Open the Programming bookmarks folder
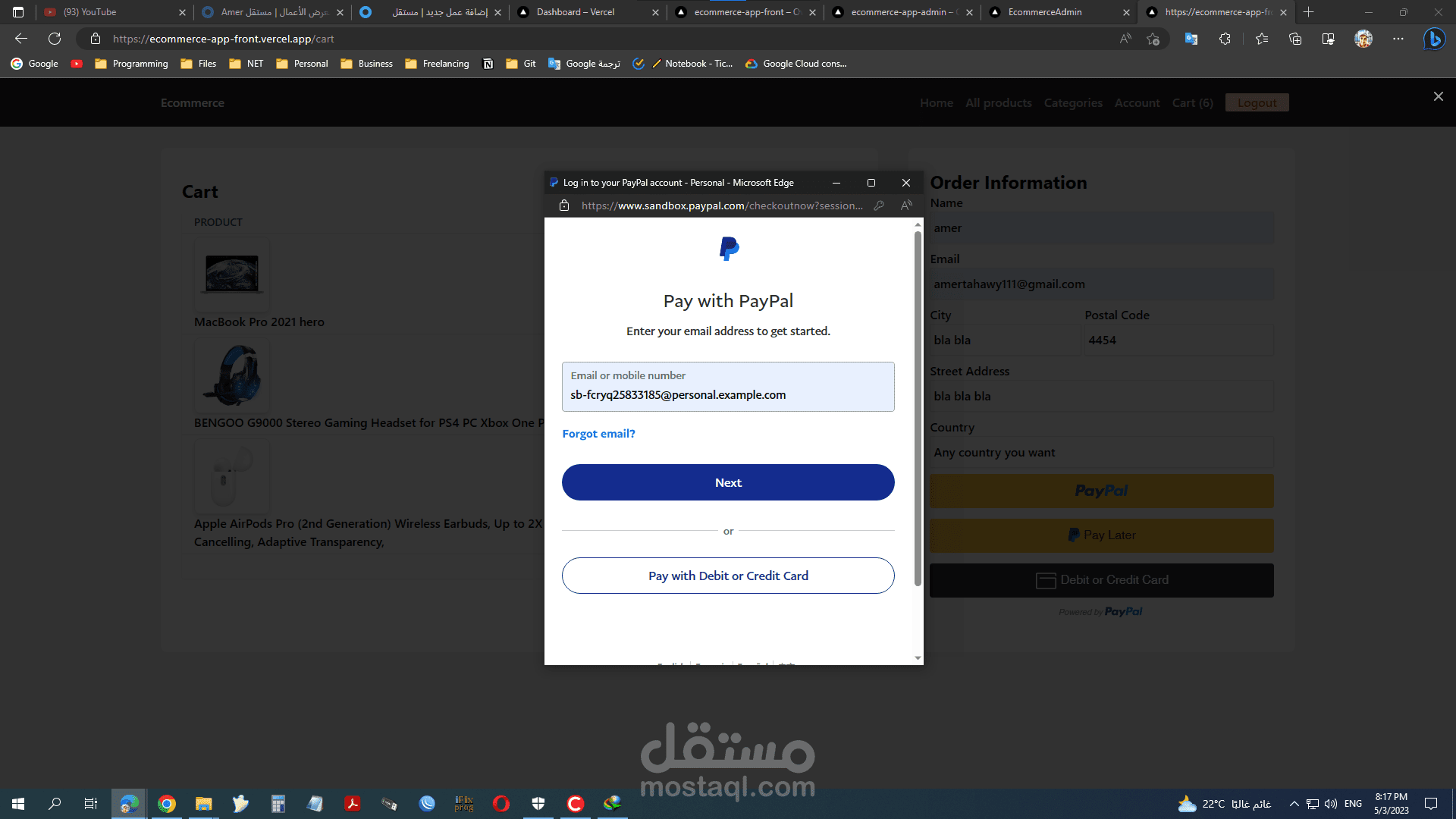Viewport: 1456px width, 819px height. (x=131, y=64)
